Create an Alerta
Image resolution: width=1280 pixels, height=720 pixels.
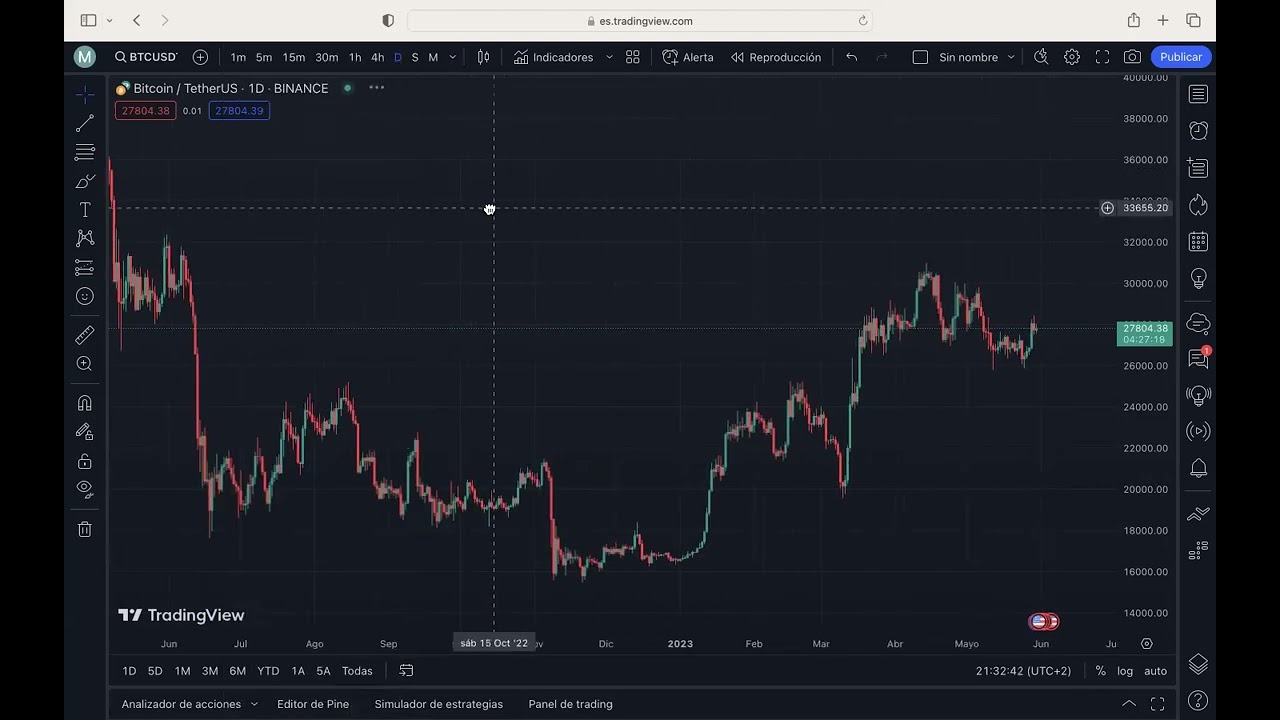[x=688, y=57]
